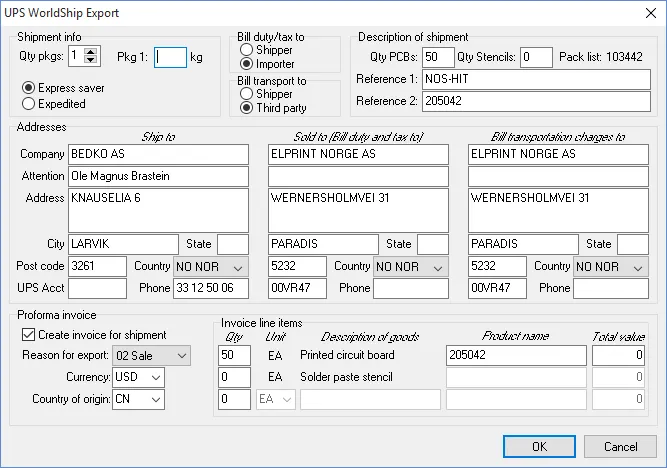Edit the Sold to Attention field

click(x=358, y=177)
